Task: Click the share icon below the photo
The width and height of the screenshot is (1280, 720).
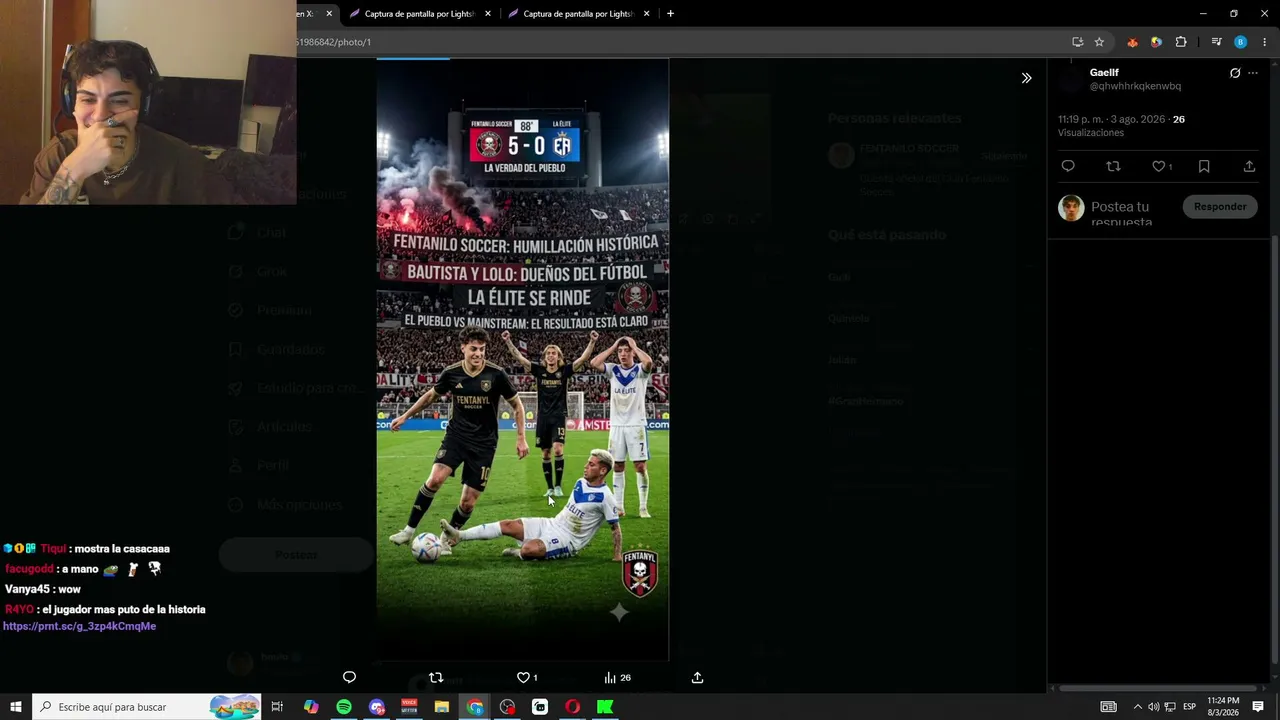Action: click(x=697, y=677)
